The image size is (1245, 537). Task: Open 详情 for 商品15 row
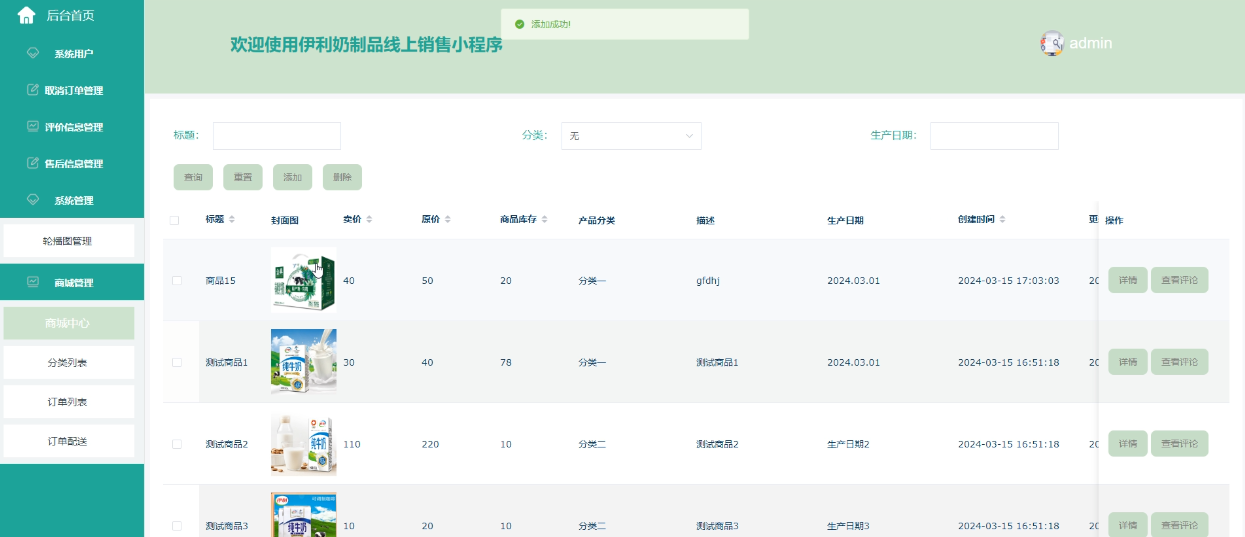[x=1128, y=280]
